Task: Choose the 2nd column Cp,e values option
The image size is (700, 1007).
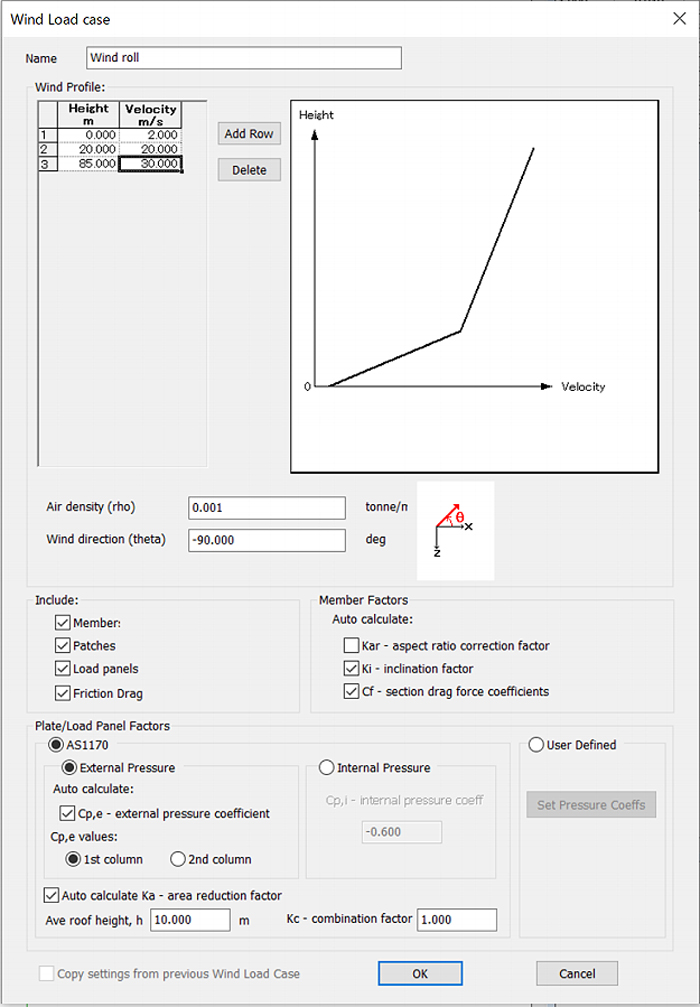Action: [178, 859]
